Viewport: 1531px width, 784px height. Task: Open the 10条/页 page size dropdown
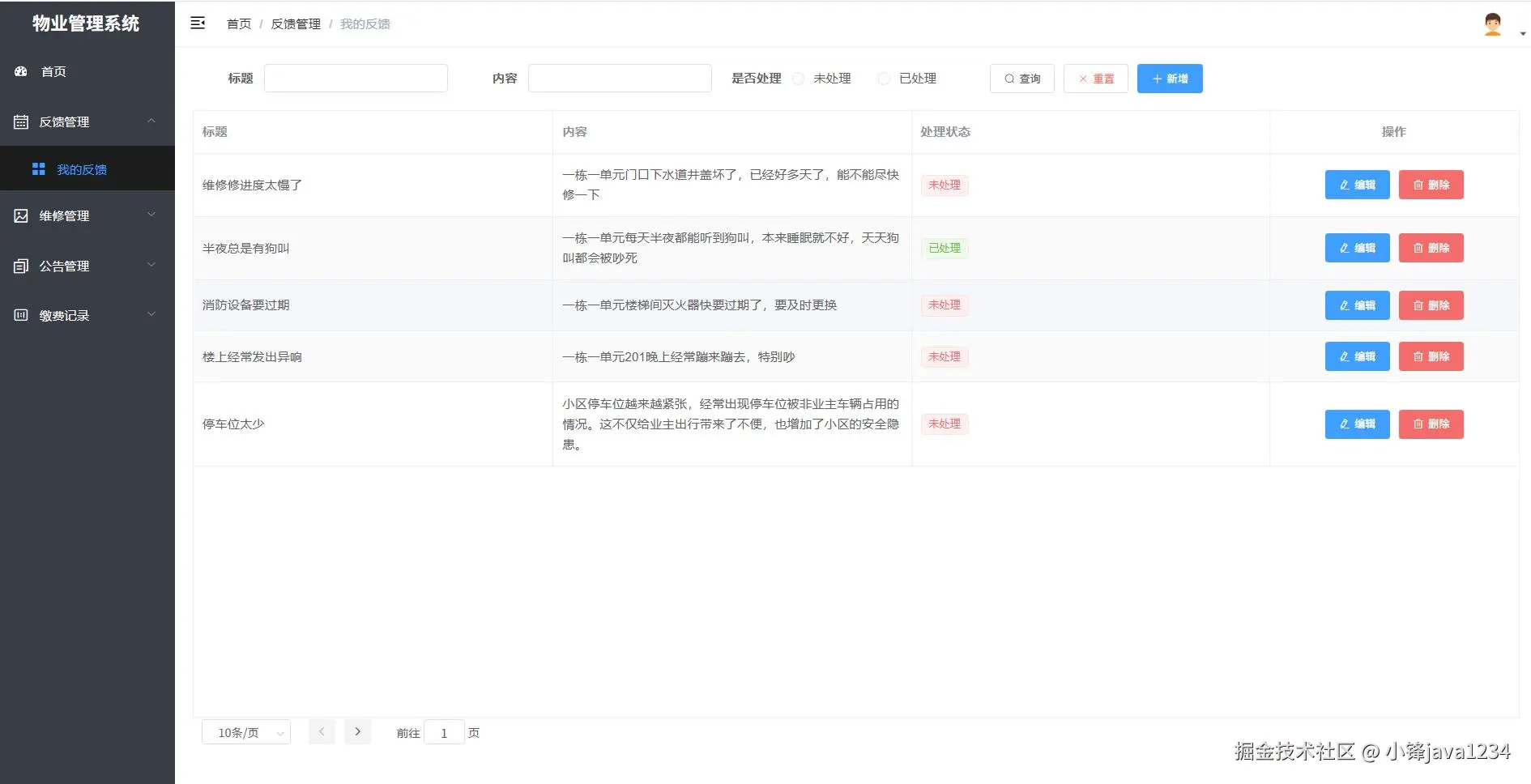click(x=246, y=732)
